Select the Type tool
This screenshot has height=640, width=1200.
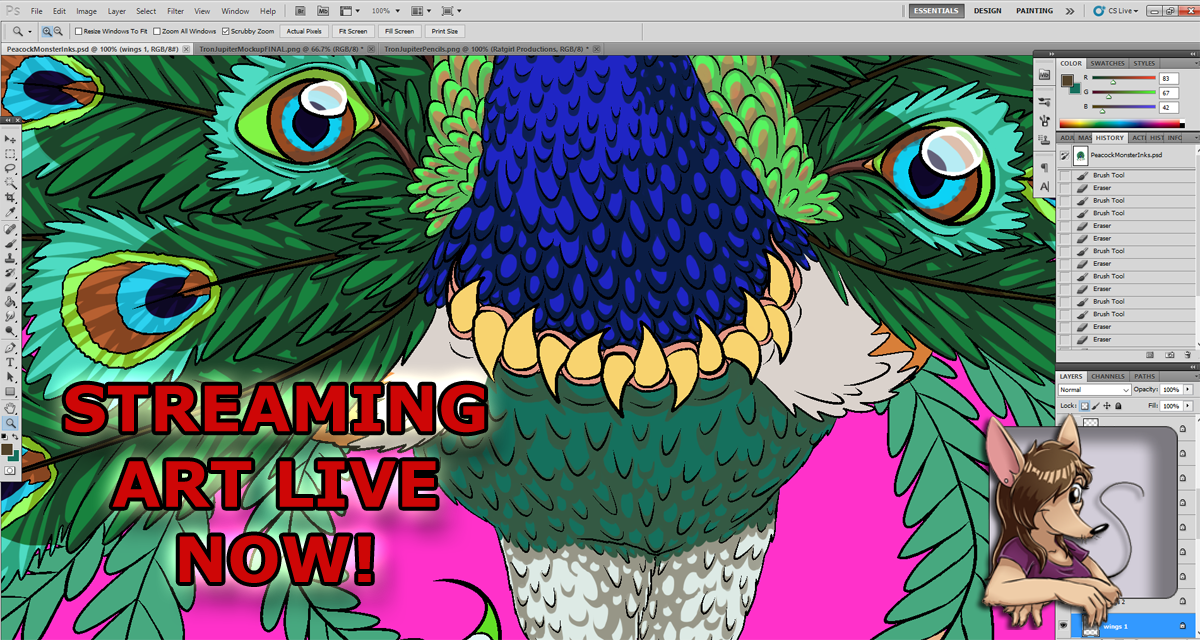(x=11, y=362)
